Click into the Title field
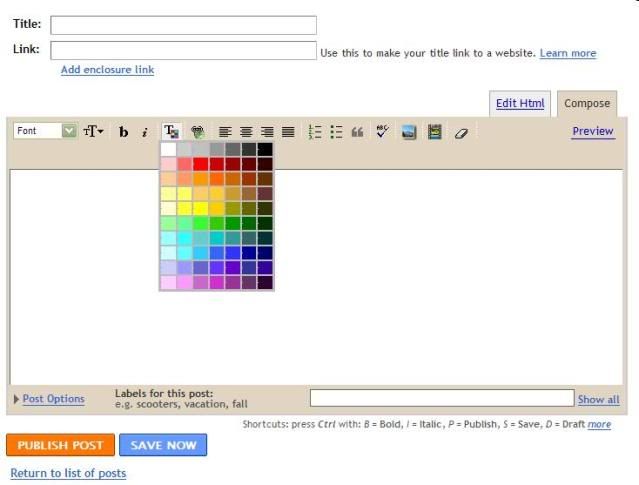 [x=183, y=25]
